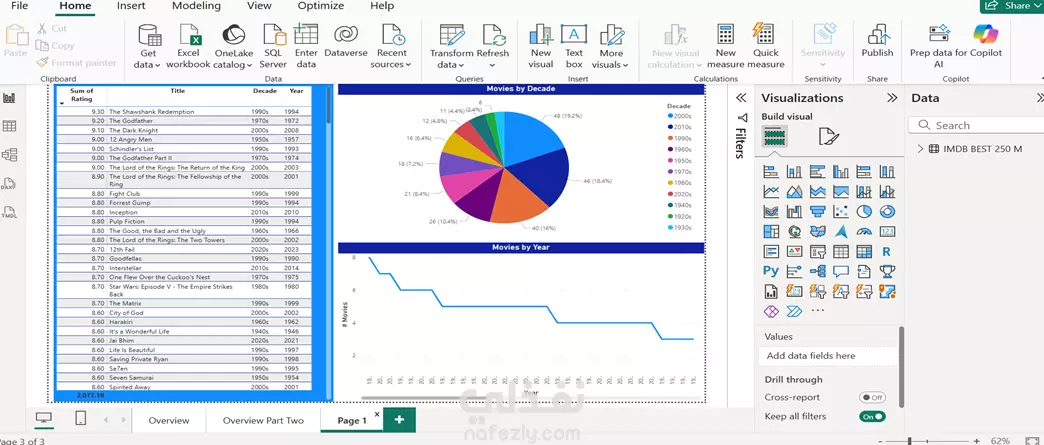Collapse the Visualizations pane
This screenshot has width=1044, height=445.
[x=892, y=98]
